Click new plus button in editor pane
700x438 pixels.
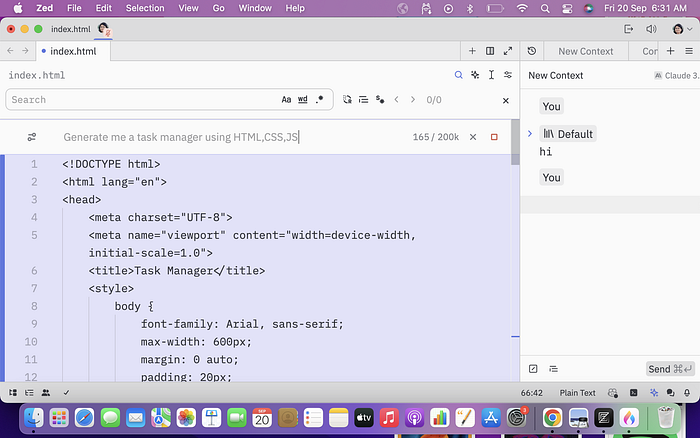472,51
